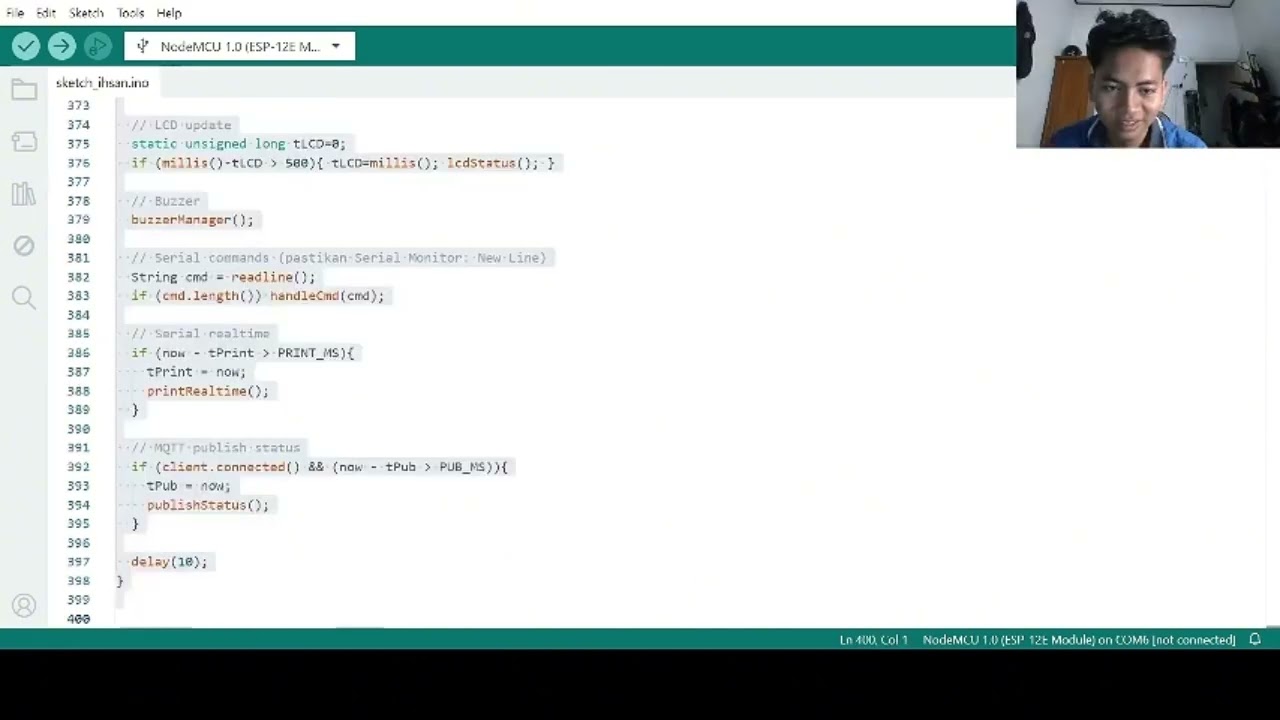Click the delay(10); line

point(169,562)
